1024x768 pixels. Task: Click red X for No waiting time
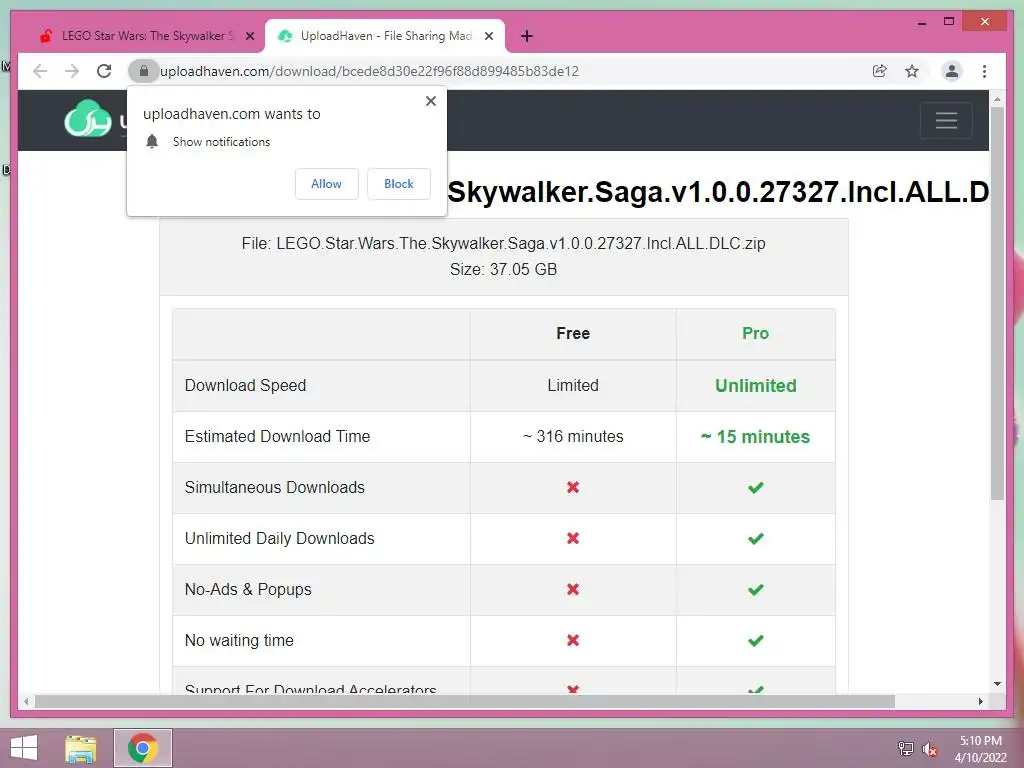pos(573,640)
